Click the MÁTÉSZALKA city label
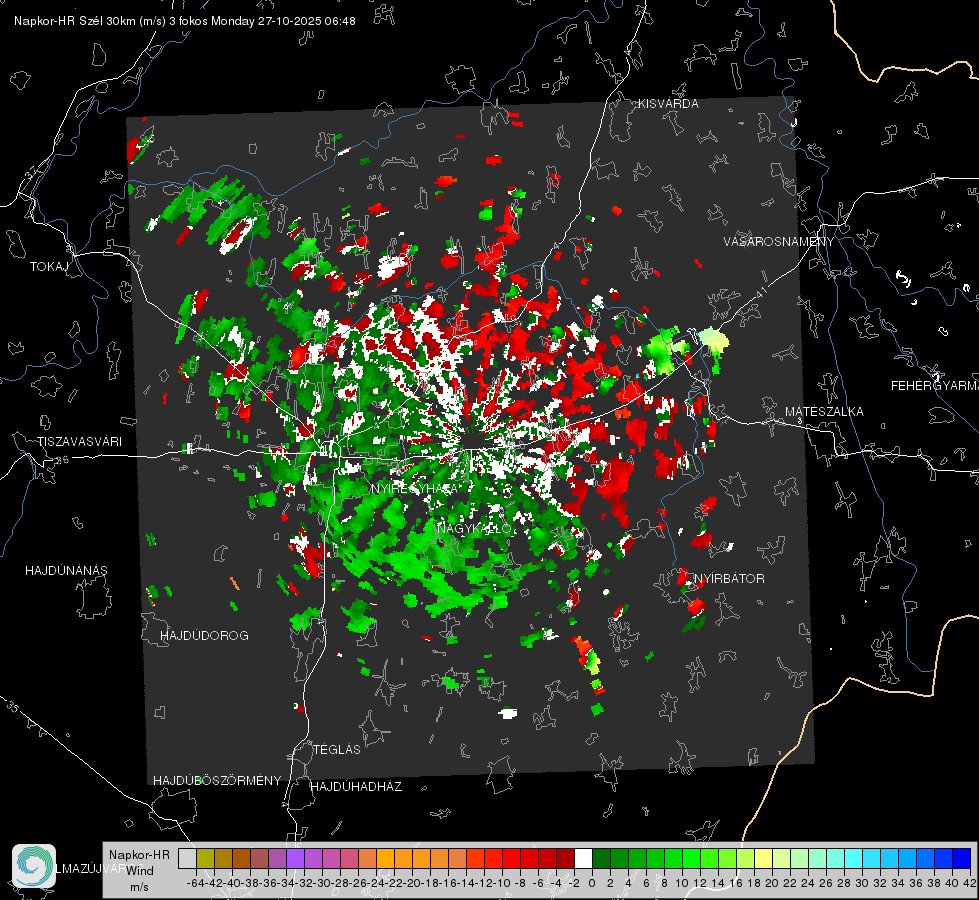The image size is (979, 900). pyautogui.click(x=824, y=412)
